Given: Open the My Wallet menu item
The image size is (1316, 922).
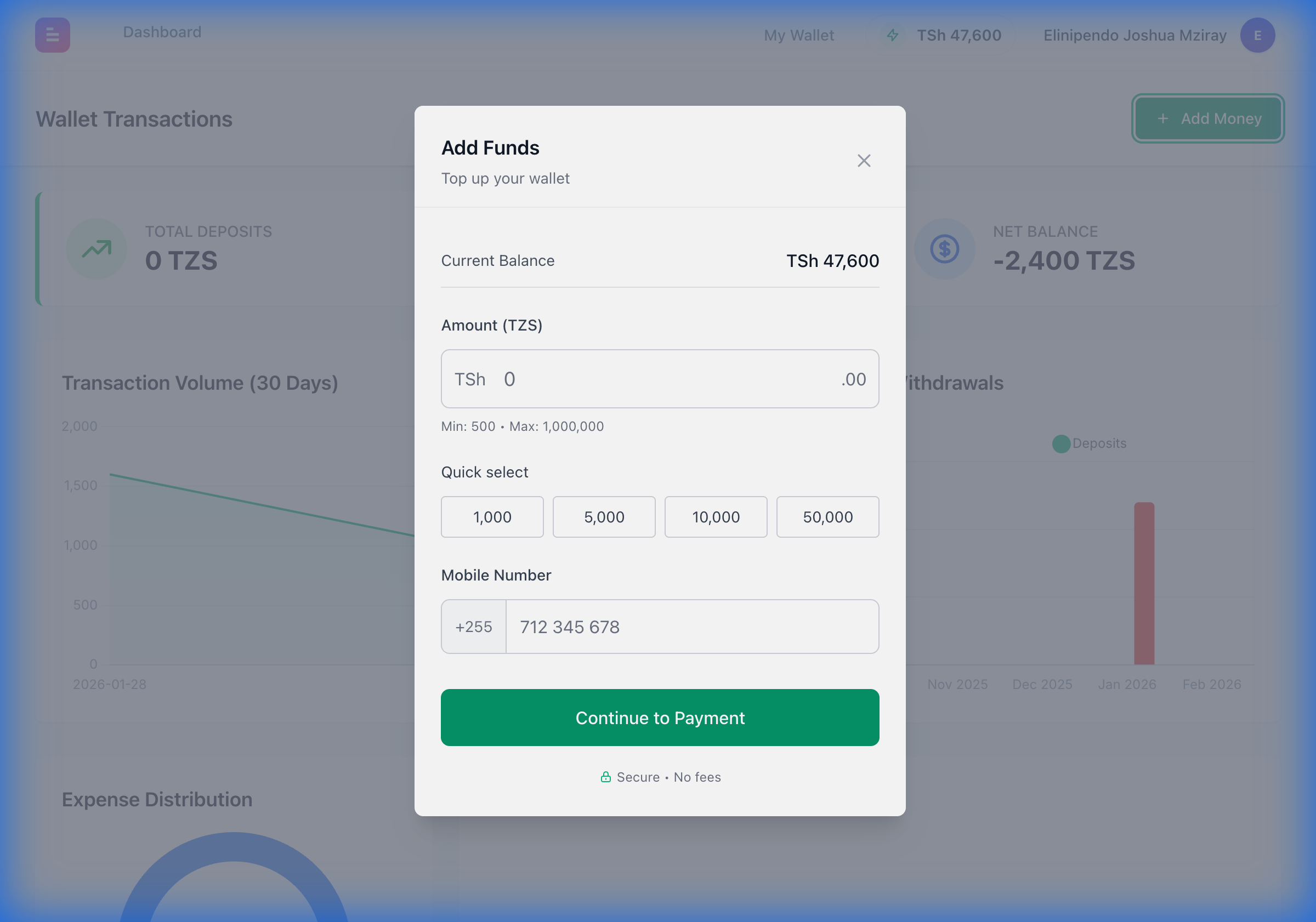Looking at the screenshot, I should [798, 35].
